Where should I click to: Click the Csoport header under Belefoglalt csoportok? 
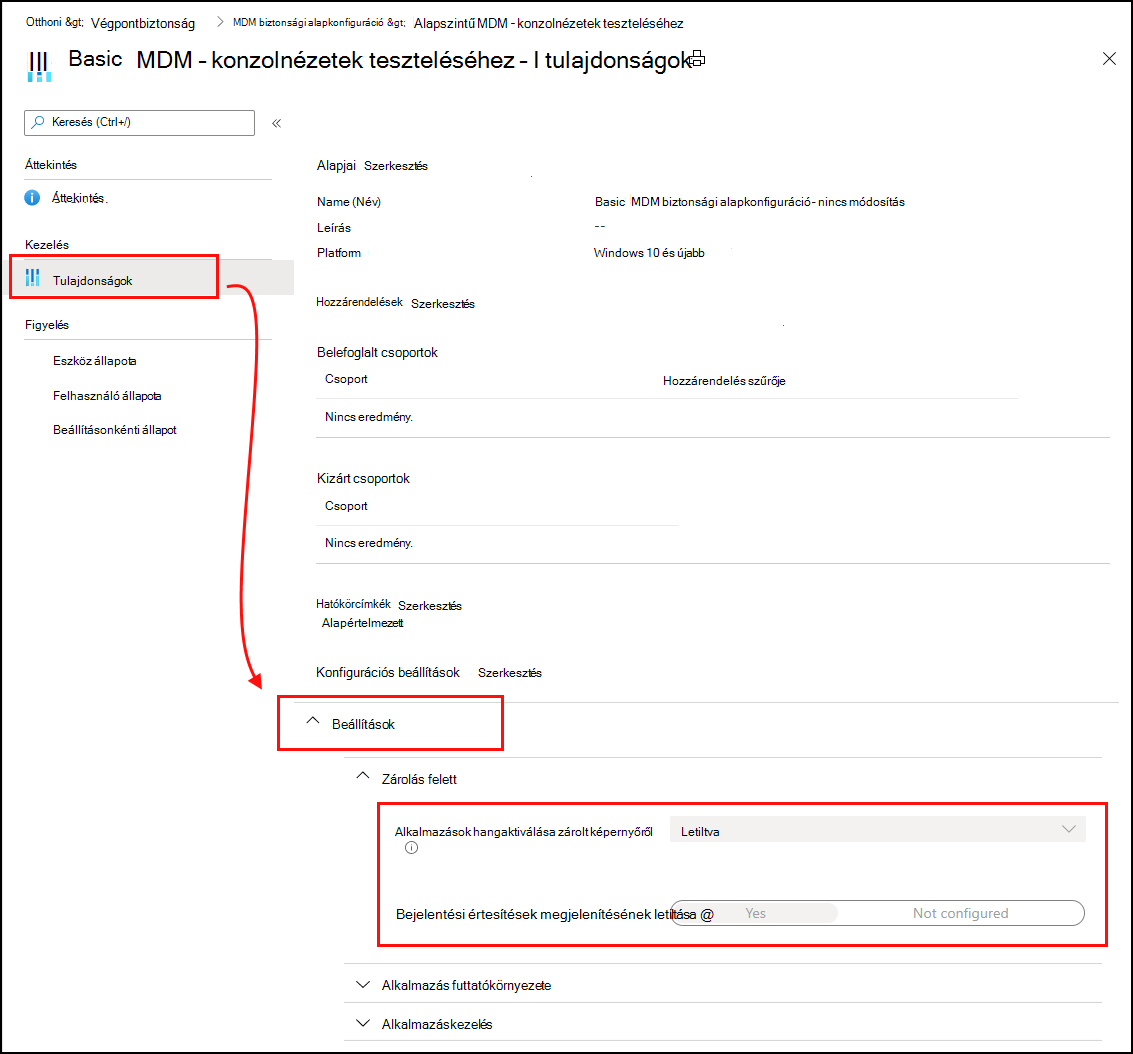(346, 379)
